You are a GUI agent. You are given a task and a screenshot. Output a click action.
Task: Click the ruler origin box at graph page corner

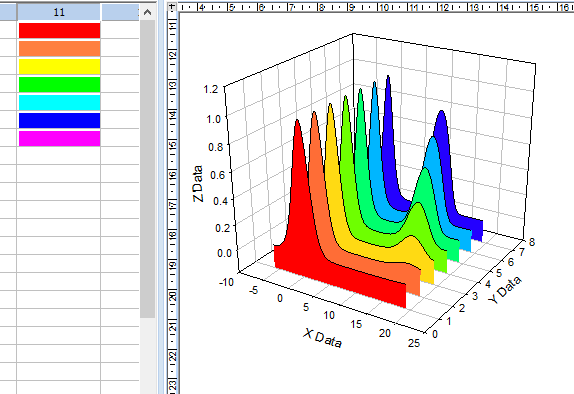pos(172,7)
